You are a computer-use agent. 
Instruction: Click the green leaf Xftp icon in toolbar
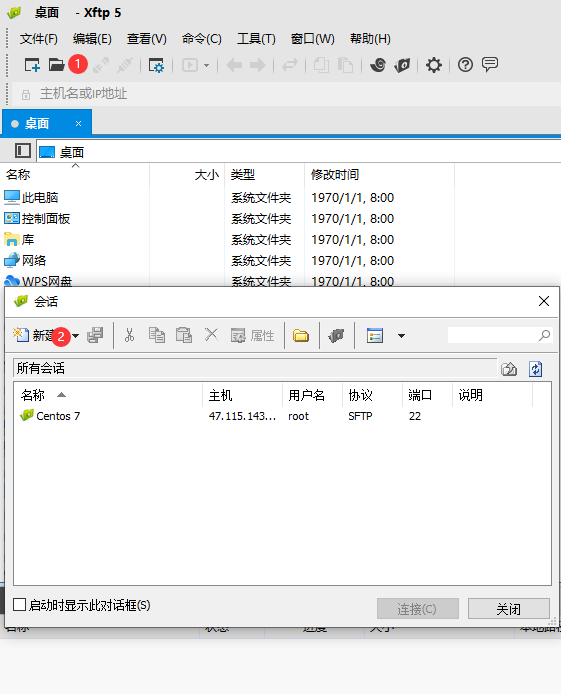tap(402, 66)
